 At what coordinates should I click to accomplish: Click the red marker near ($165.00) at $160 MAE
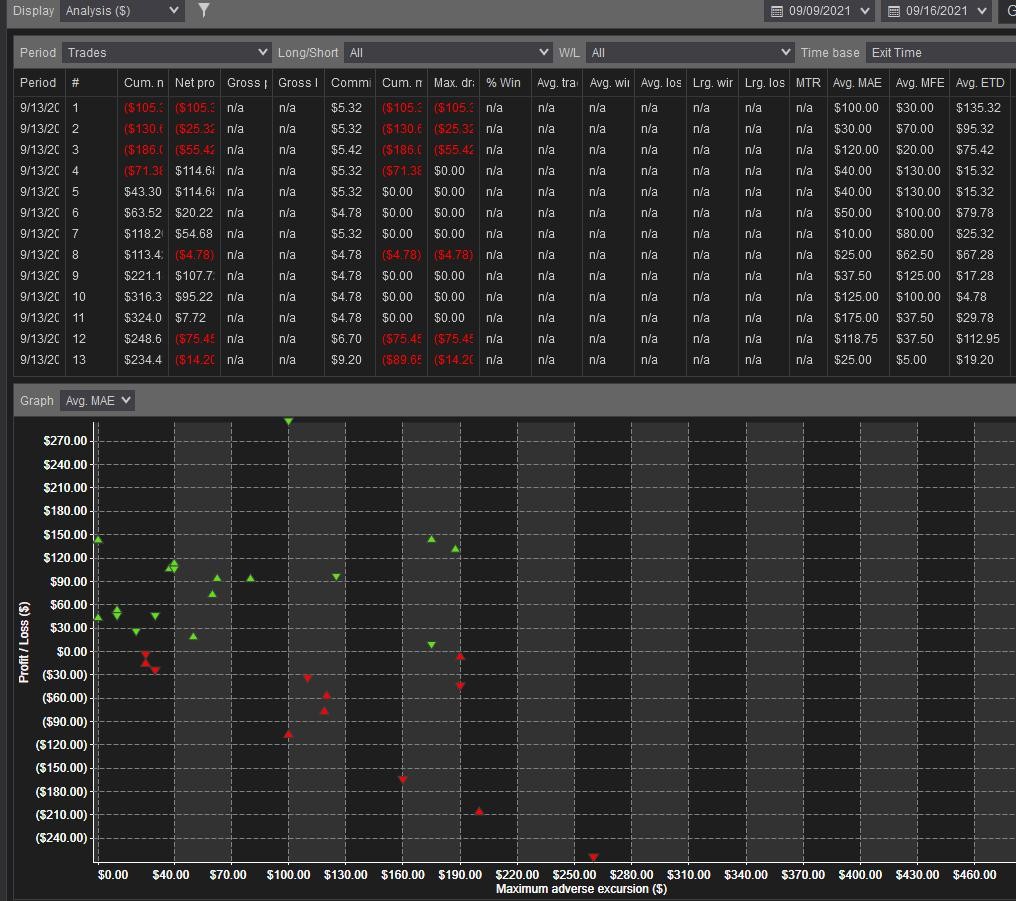tap(402, 779)
